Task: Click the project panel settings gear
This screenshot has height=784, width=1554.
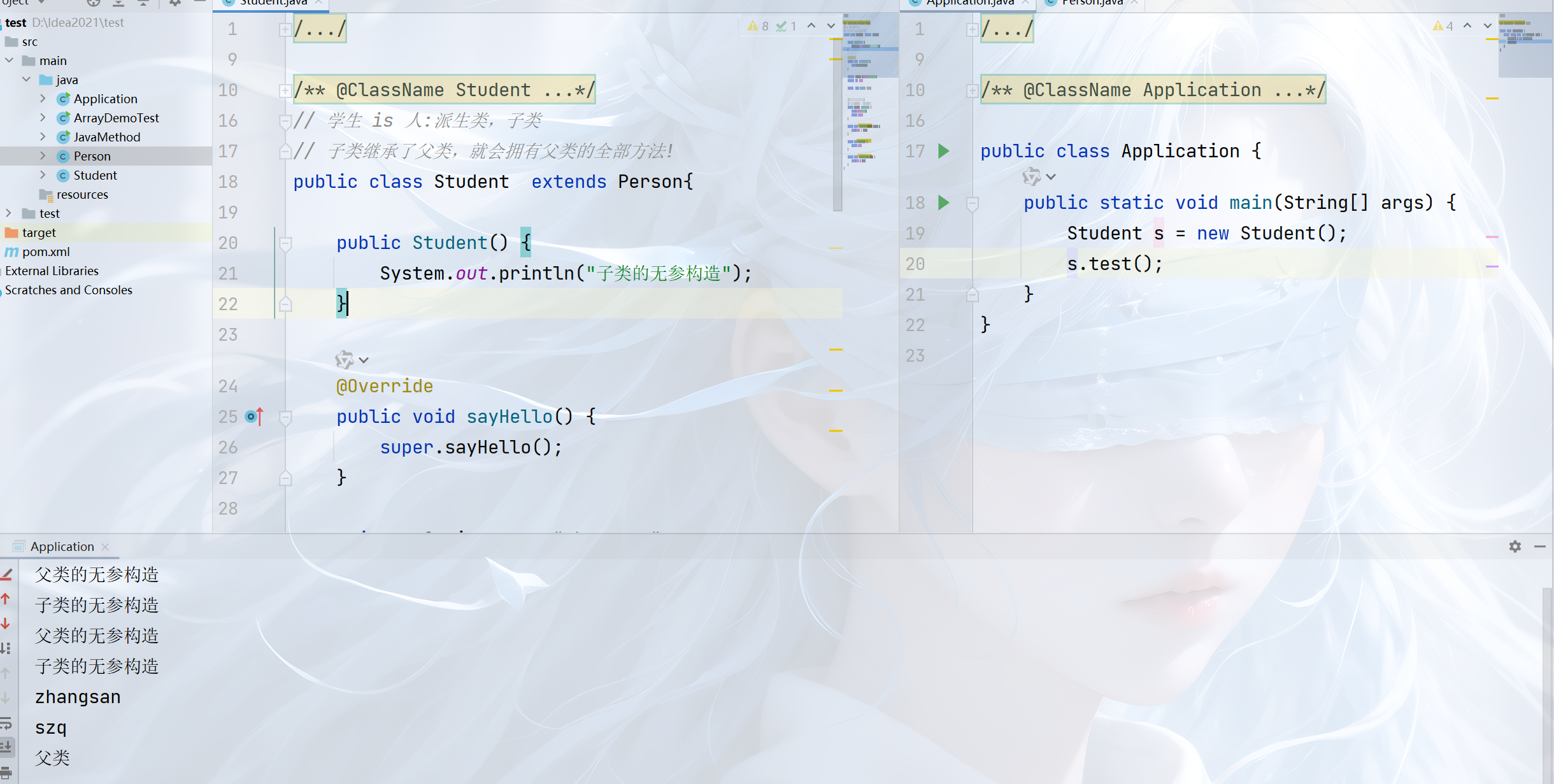Action: click(175, 3)
